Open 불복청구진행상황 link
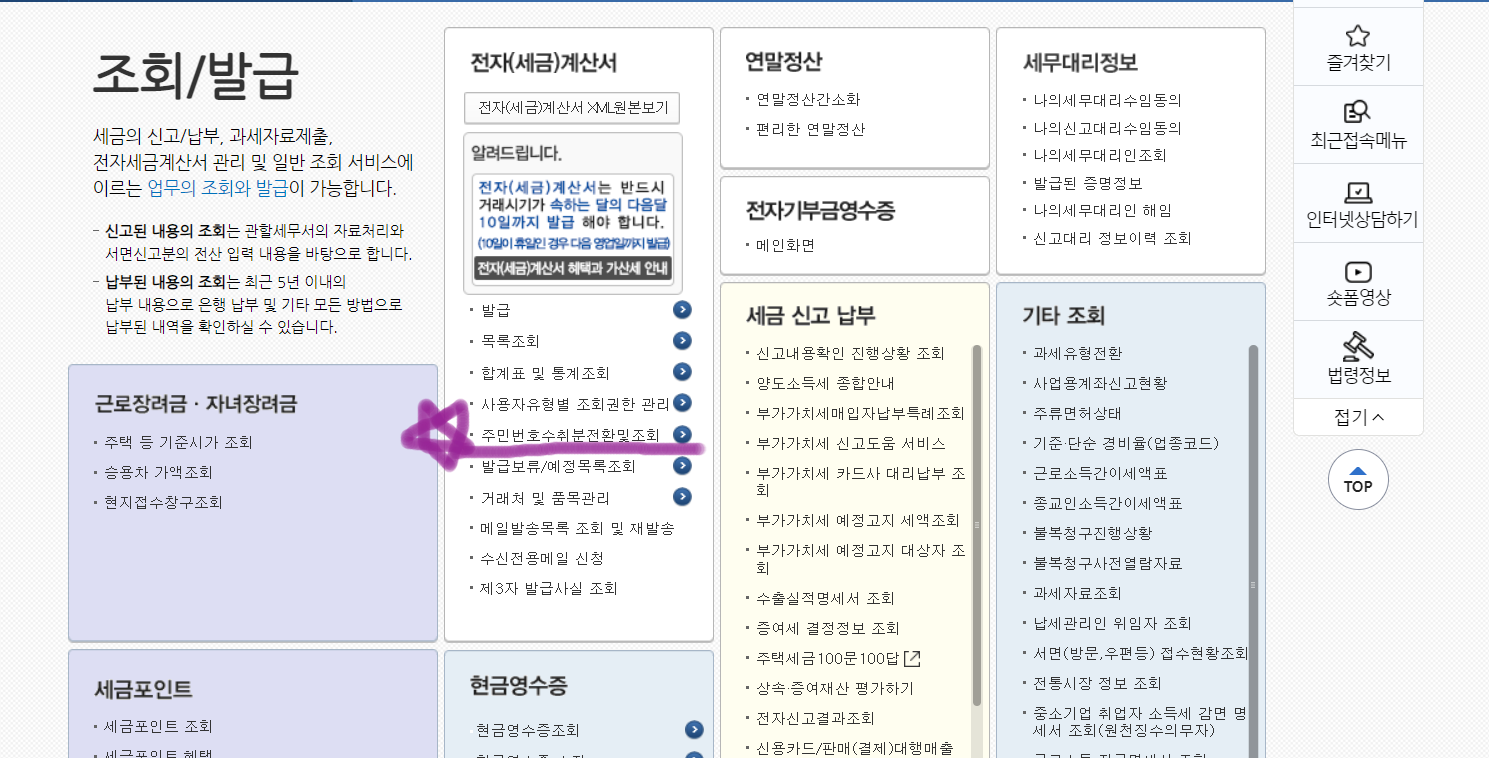1489x758 pixels. 1093,533
